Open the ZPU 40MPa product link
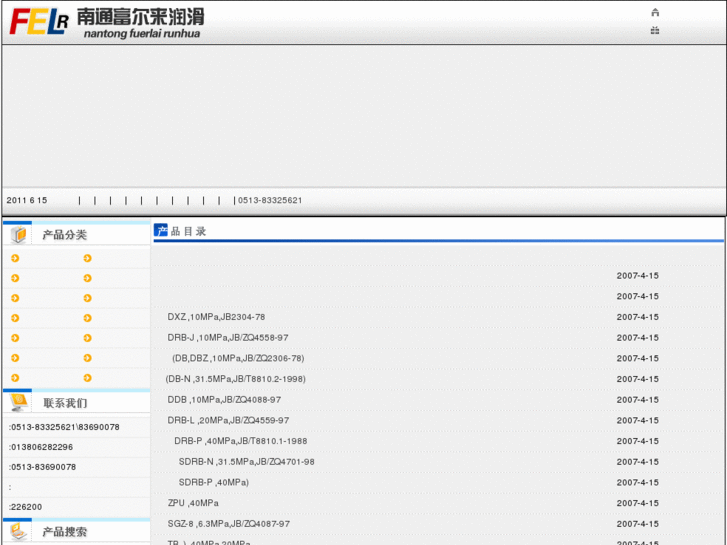Image resolution: width=727 pixels, height=545 pixels. (193, 503)
